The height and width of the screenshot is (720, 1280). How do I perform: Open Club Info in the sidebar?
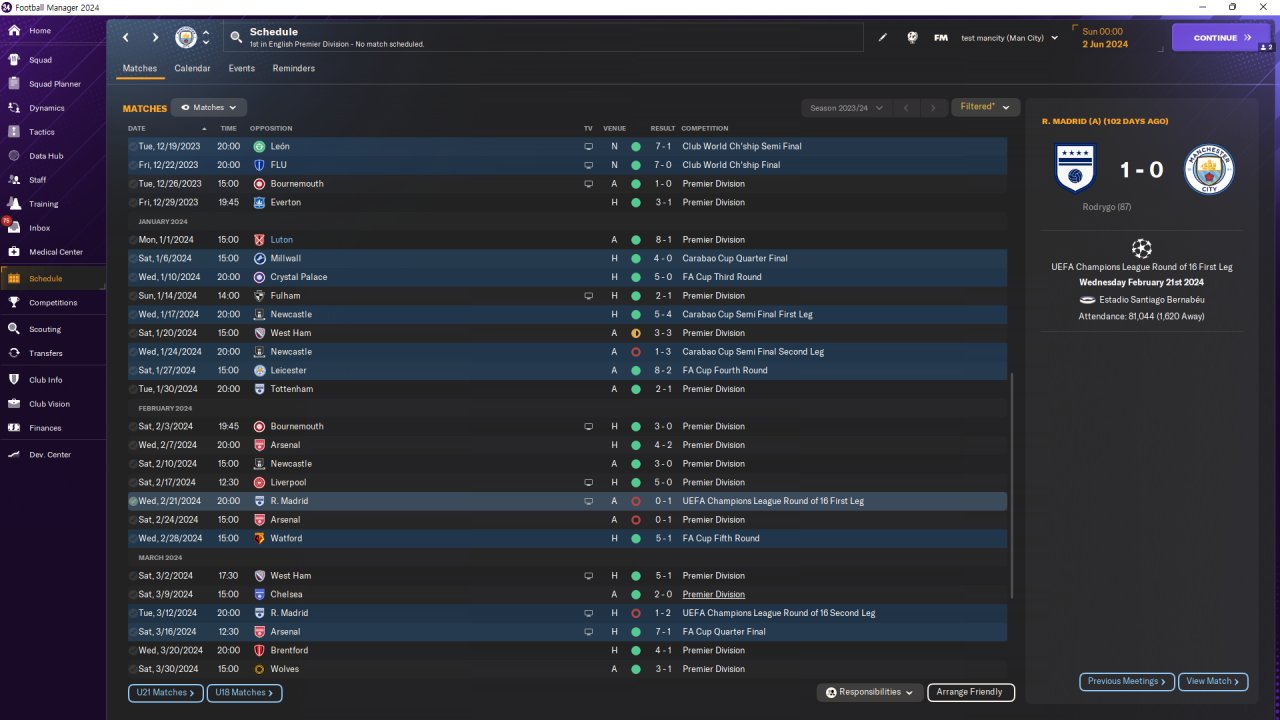46,380
